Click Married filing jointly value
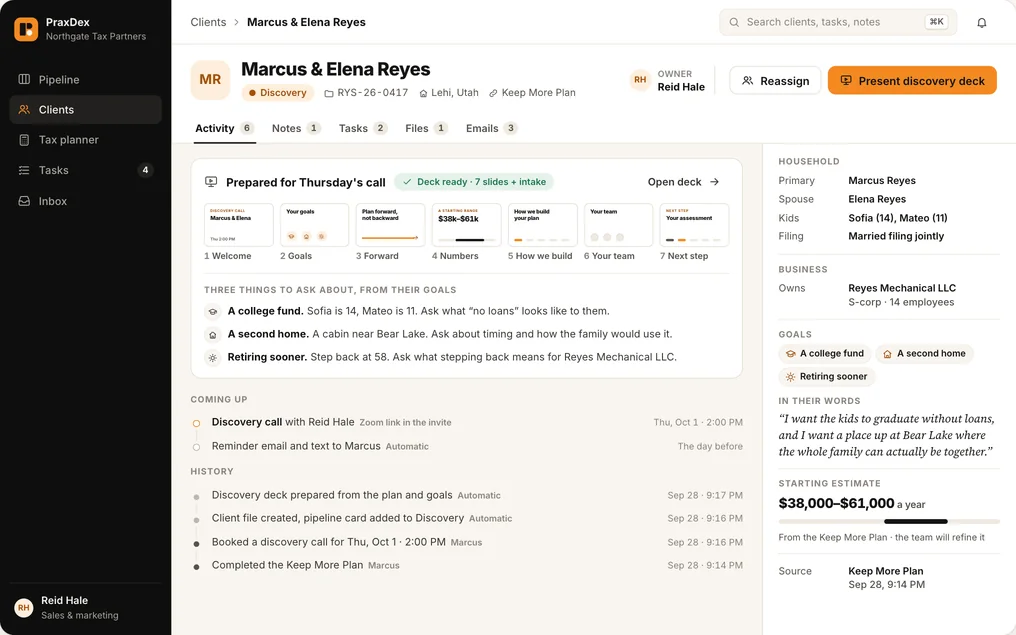This screenshot has width=1016, height=635. (x=896, y=237)
